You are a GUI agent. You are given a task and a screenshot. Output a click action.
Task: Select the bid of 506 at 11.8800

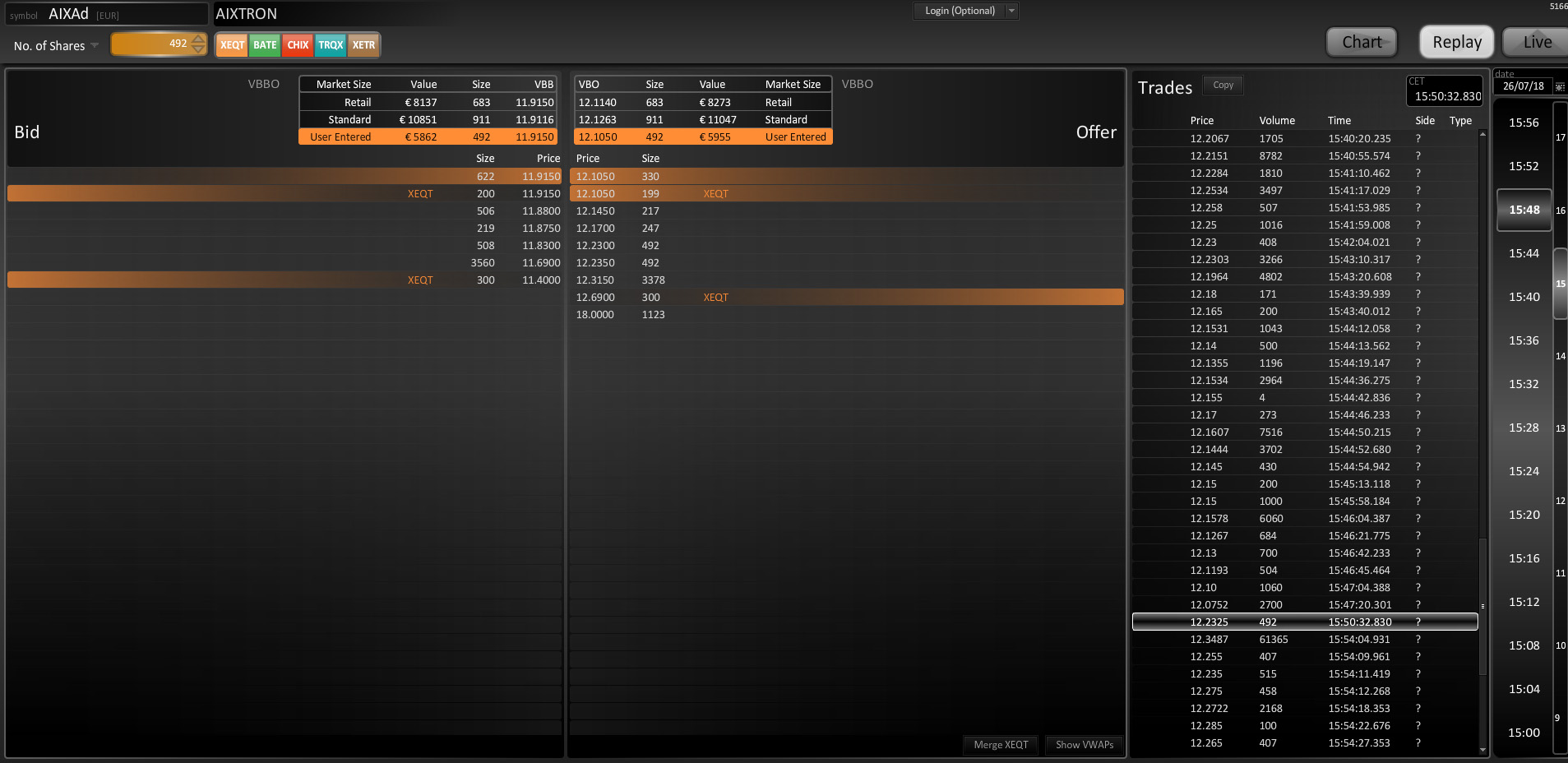click(284, 211)
